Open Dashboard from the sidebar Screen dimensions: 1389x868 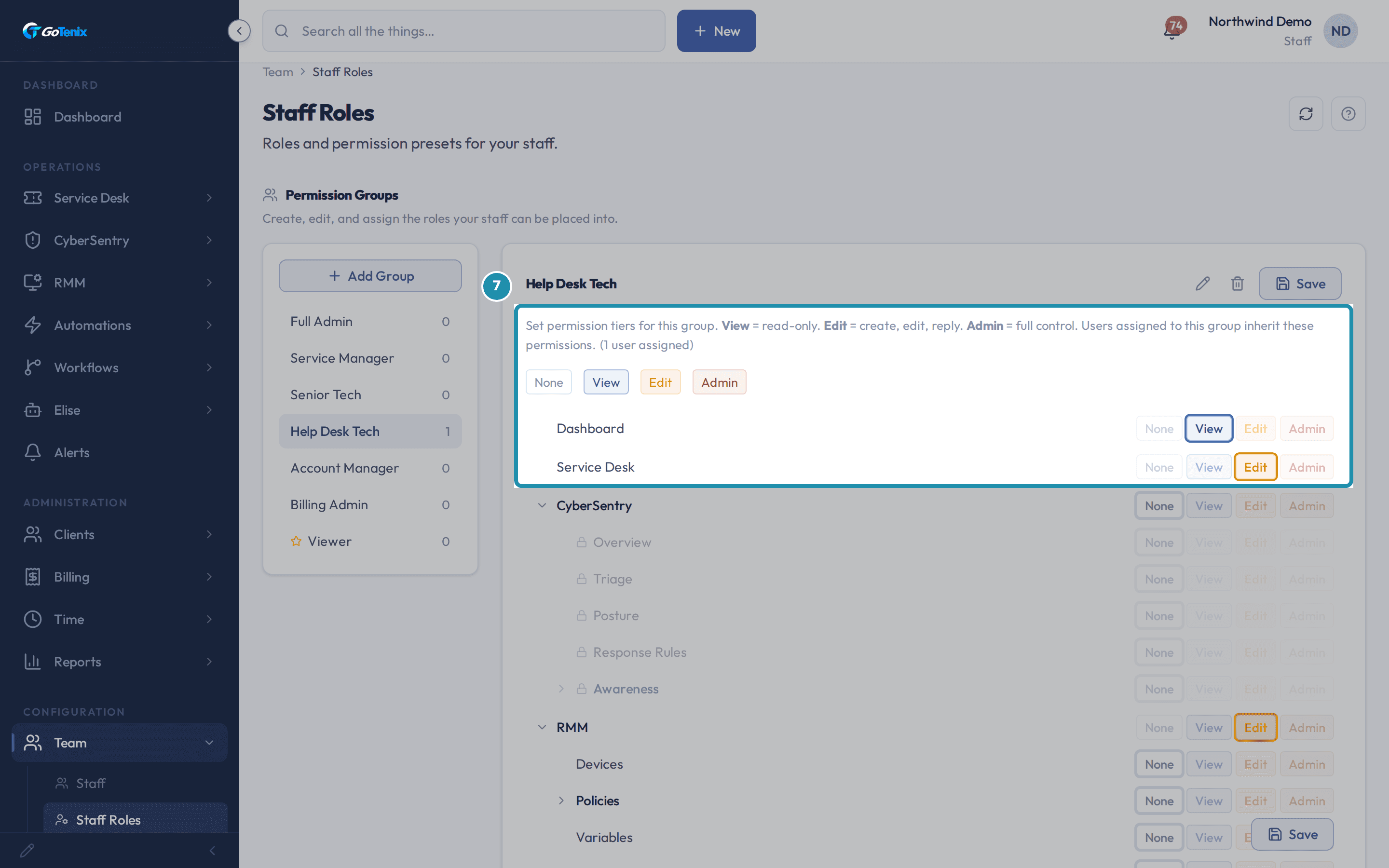[120, 117]
